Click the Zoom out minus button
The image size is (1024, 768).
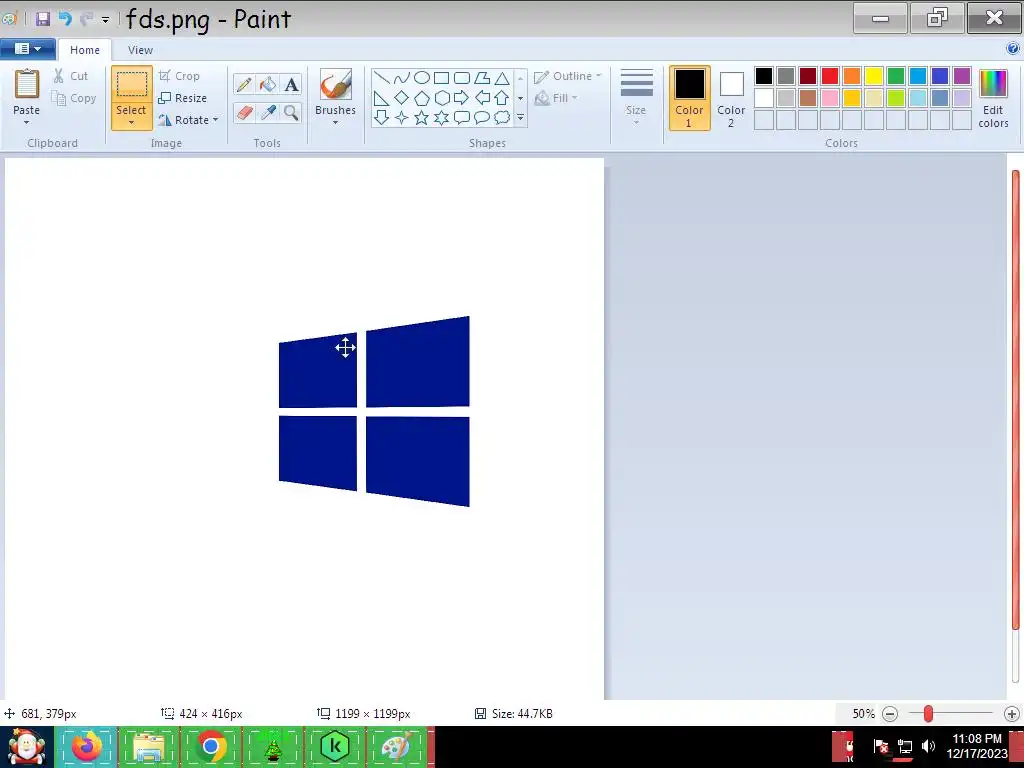tap(889, 714)
